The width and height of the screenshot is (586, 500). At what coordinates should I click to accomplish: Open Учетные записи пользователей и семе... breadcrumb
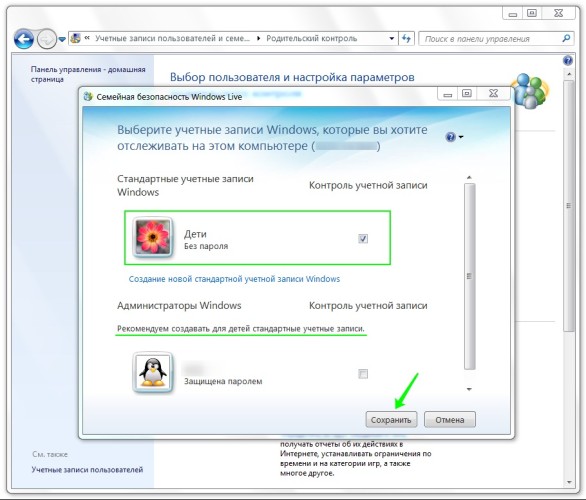[172, 38]
